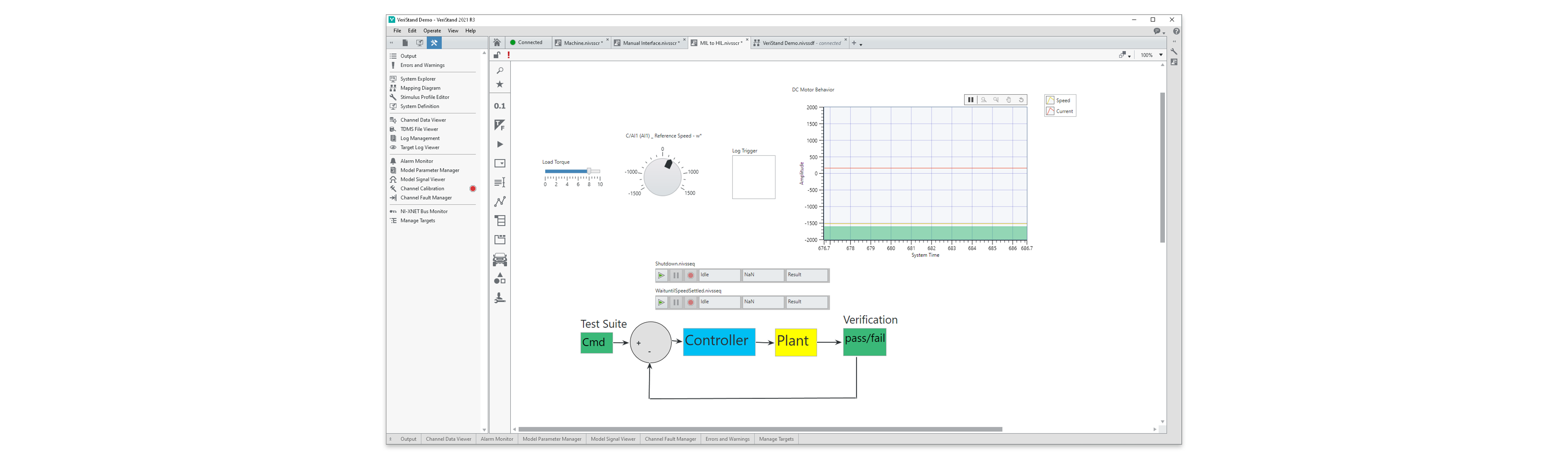Click the vertical scrollbar of the screen
1568x459 pixels.
(1162, 167)
